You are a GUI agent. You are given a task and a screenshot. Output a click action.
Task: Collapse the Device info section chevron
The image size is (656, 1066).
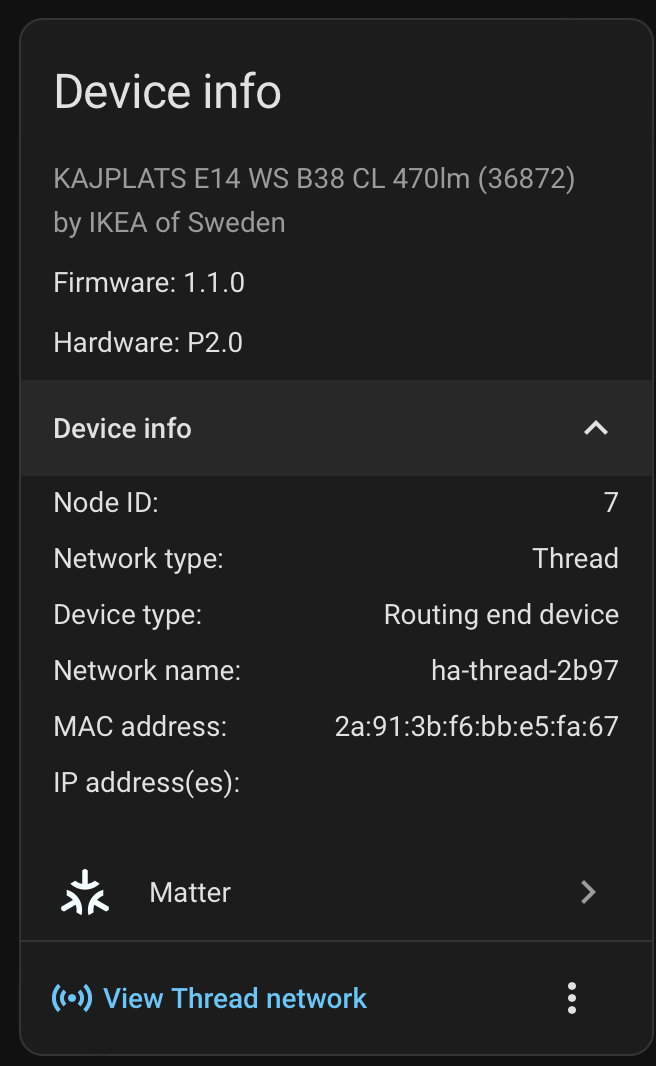[x=595, y=428]
